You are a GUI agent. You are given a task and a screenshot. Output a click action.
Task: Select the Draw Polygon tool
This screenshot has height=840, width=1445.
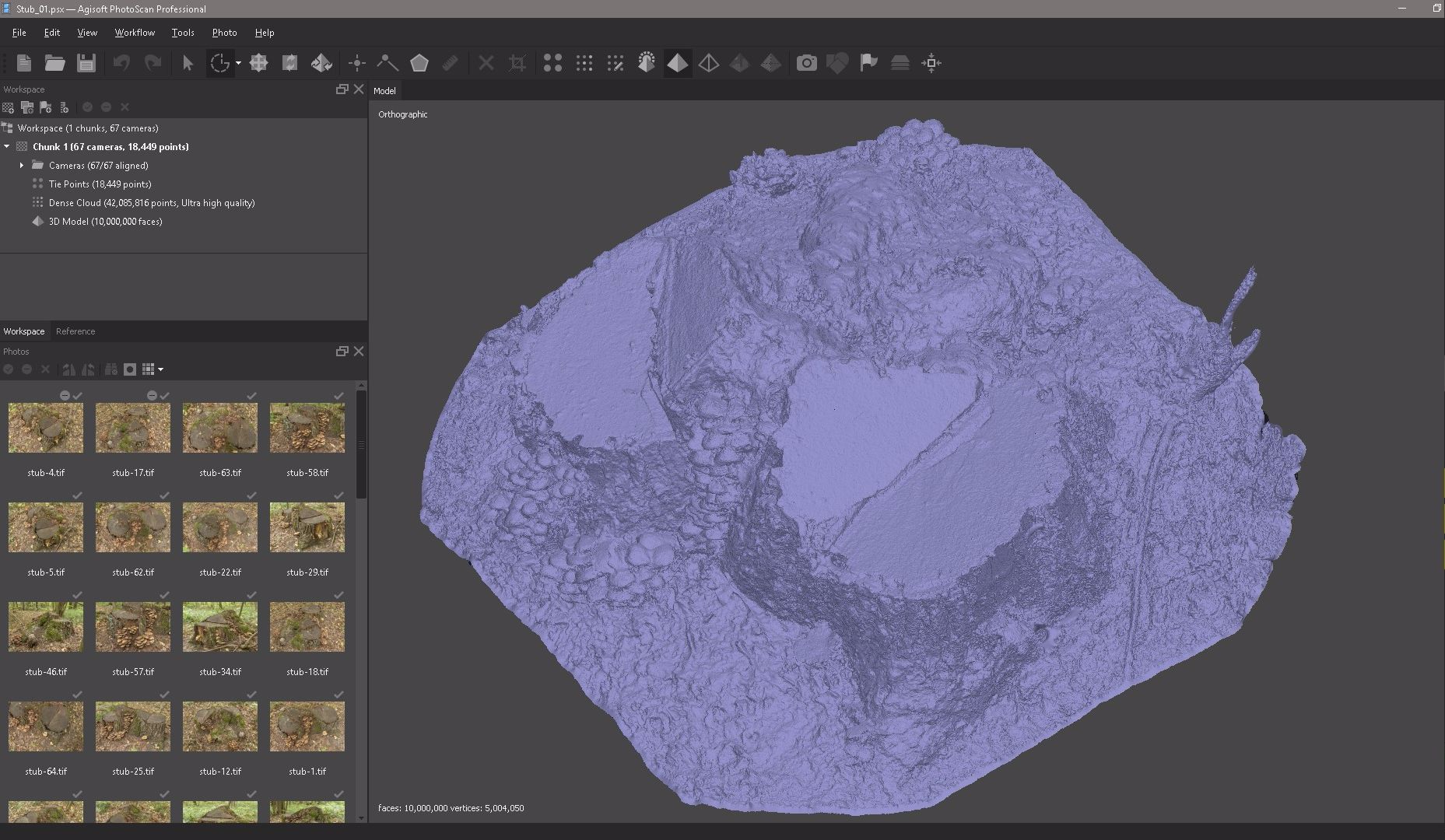click(419, 63)
